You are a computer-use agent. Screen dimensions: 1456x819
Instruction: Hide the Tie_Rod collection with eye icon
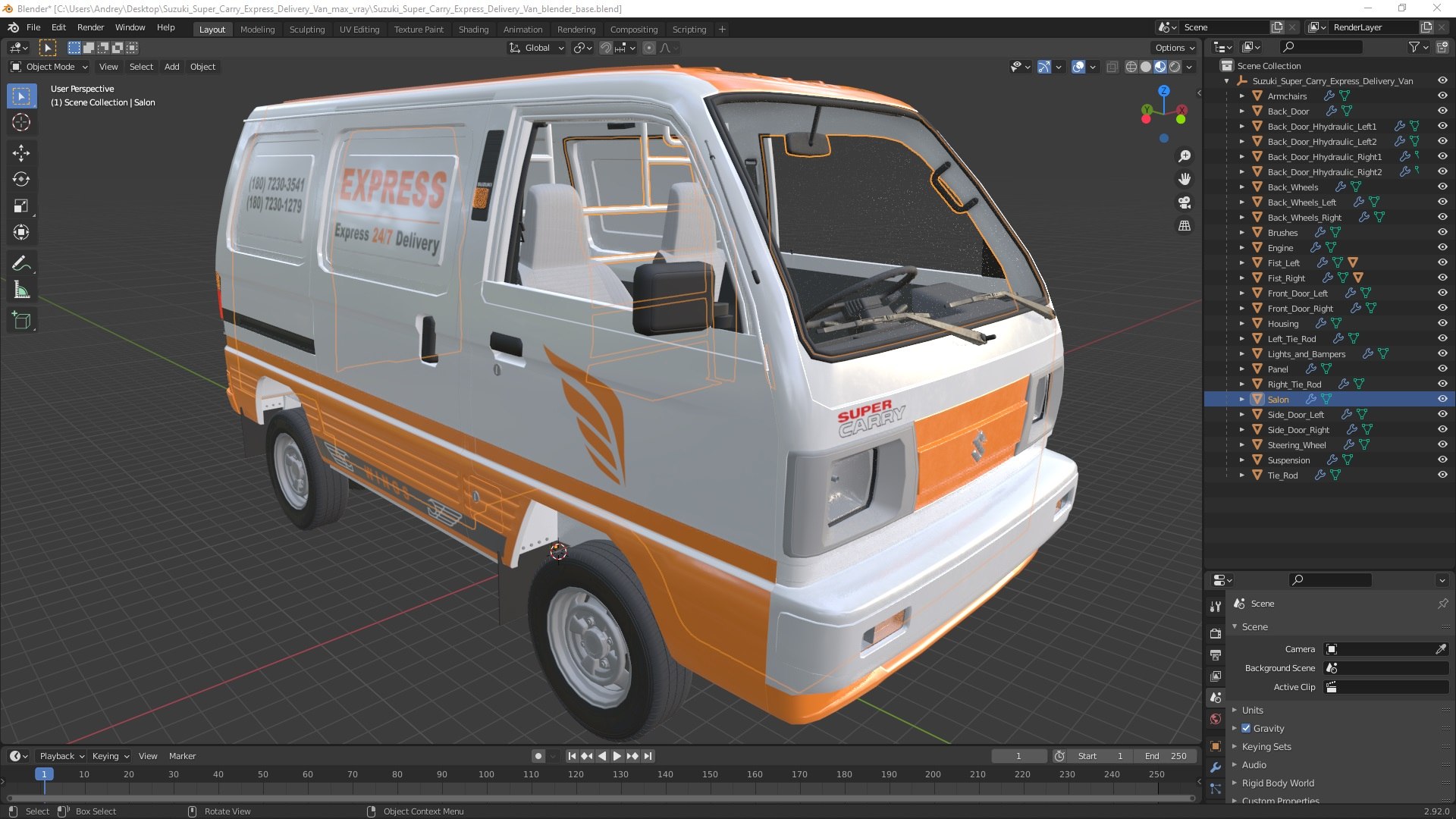coord(1442,475)
